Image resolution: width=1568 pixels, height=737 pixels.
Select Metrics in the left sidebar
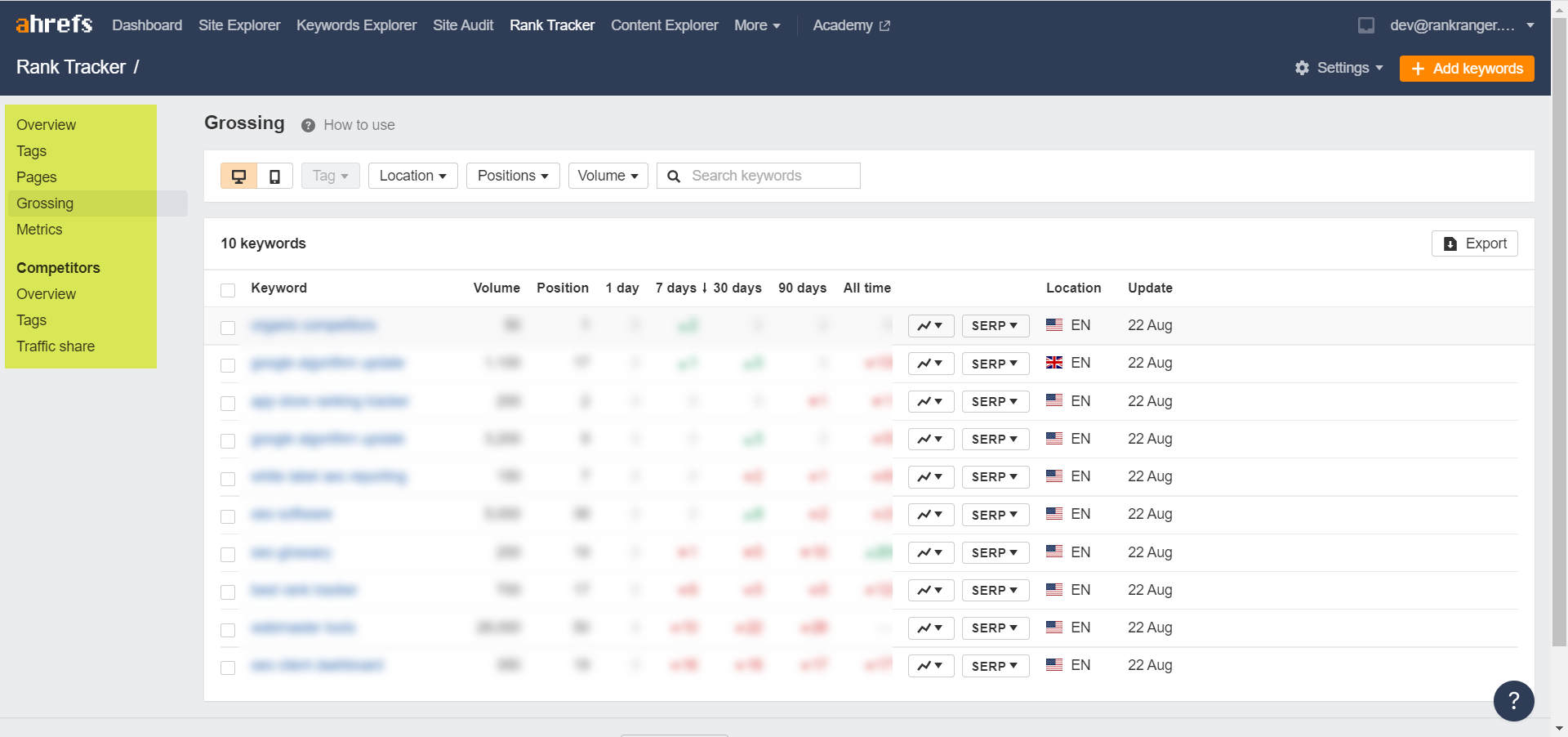pyautogui.click(x=39, y=230)
